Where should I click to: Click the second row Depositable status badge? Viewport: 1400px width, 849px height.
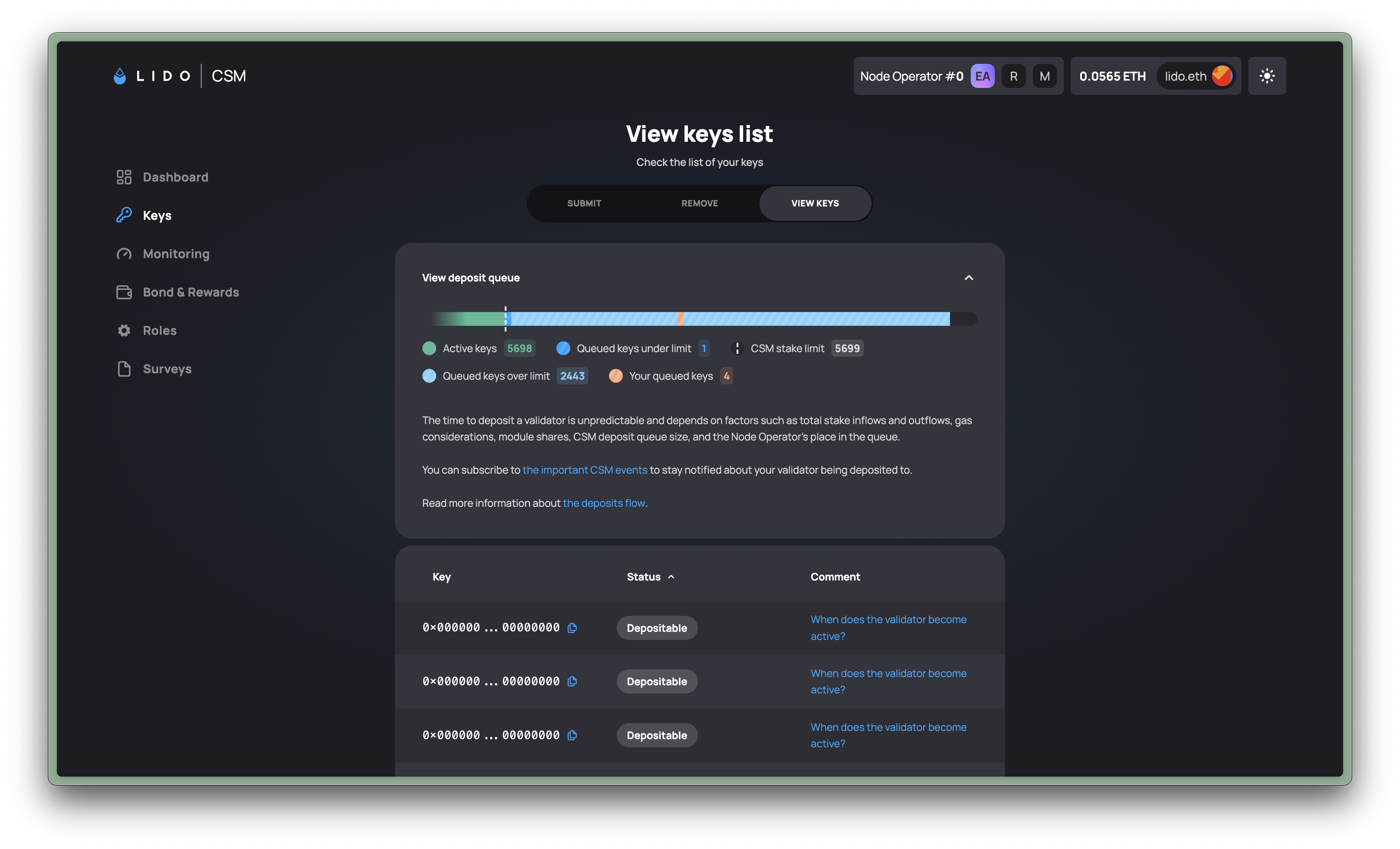pyautogui.click(x=657, y=681)
